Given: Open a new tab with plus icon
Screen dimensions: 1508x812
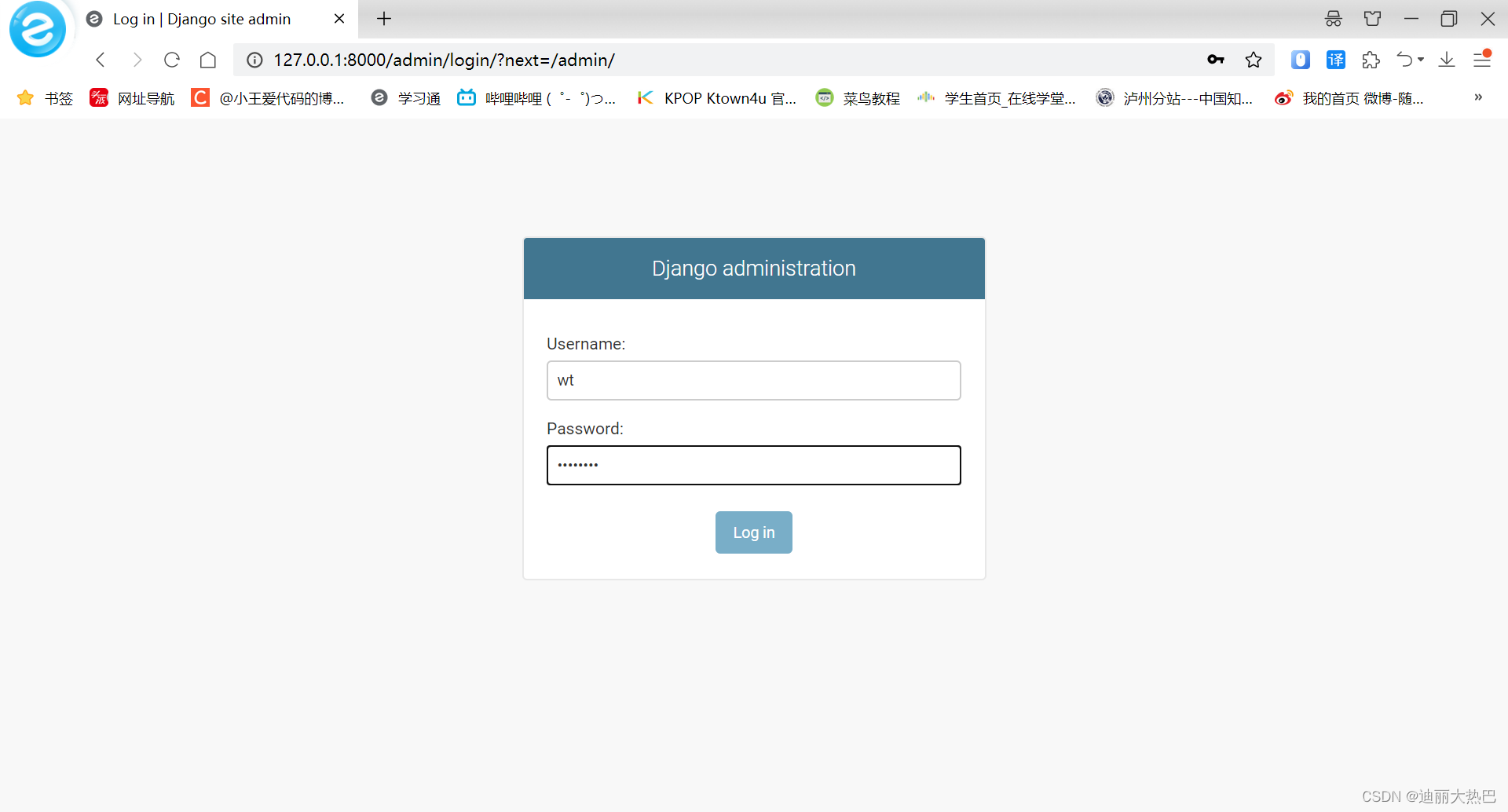Looking at the screenshot, I should [x=384, y=19].
